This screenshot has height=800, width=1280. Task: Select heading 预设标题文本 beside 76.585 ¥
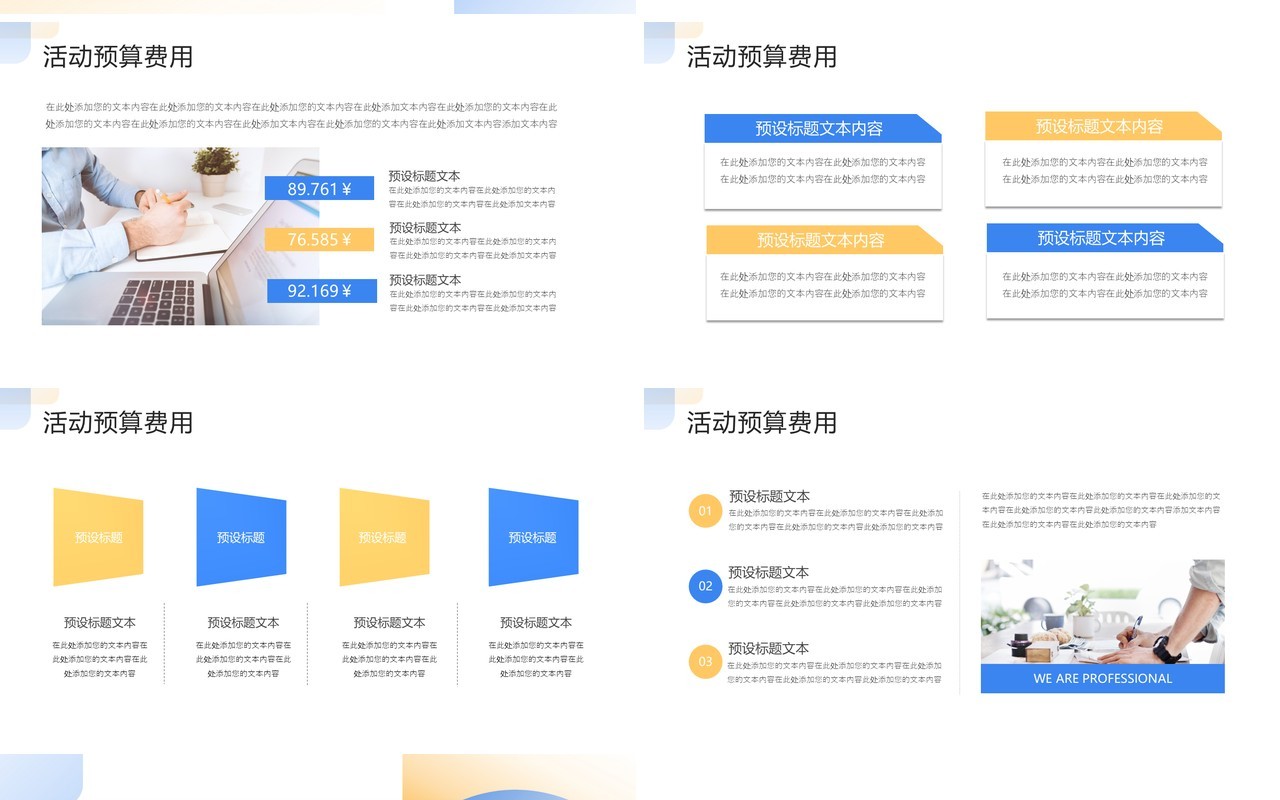click(425, 227)
